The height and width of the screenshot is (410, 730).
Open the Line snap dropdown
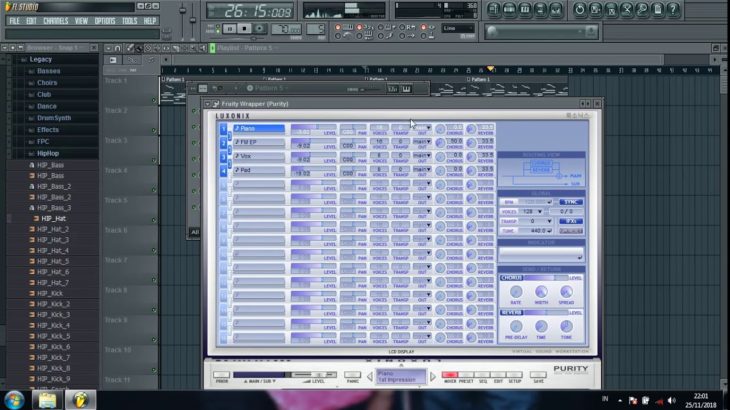pos(458,28)
